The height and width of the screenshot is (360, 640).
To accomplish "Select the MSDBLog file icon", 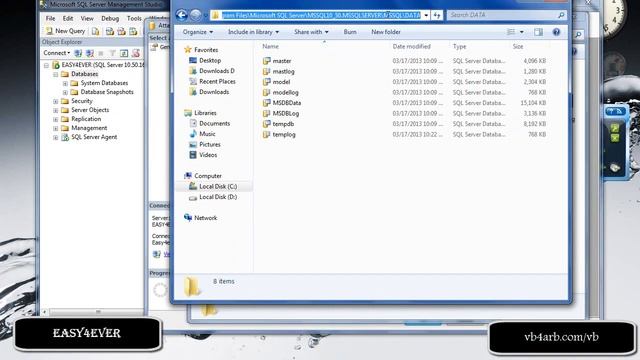I will tap(267, 113).
